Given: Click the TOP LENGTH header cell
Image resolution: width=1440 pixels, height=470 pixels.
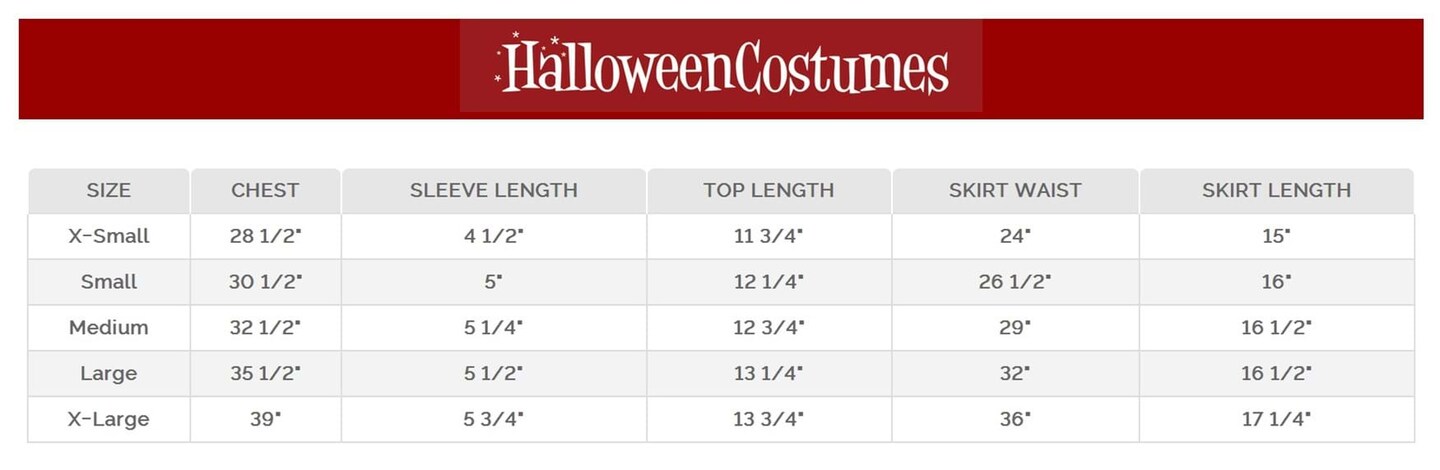Looking at the screenshot, I should (768, 190).
